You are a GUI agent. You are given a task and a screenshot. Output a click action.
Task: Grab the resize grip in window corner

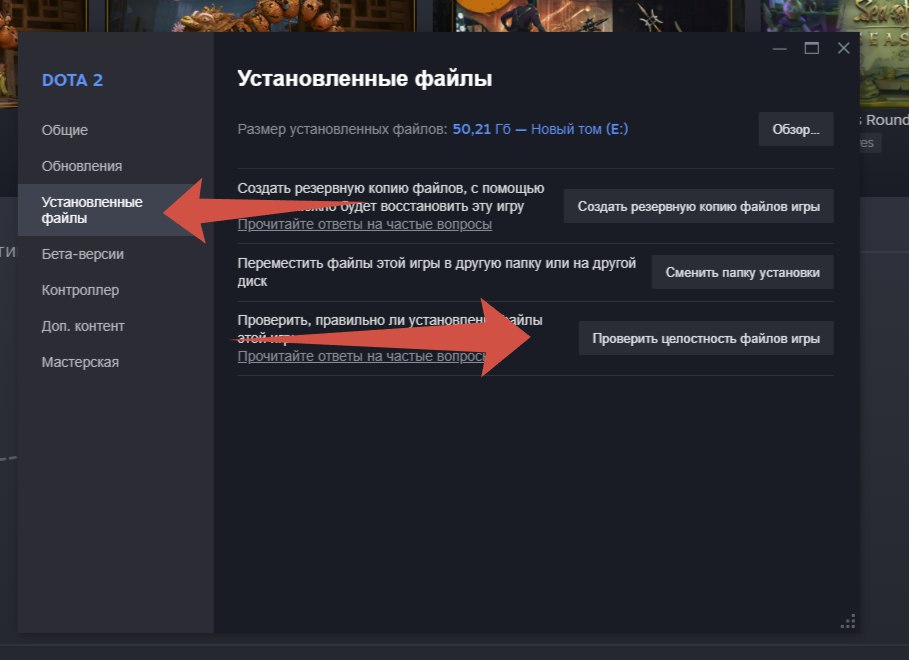[848, 621]
